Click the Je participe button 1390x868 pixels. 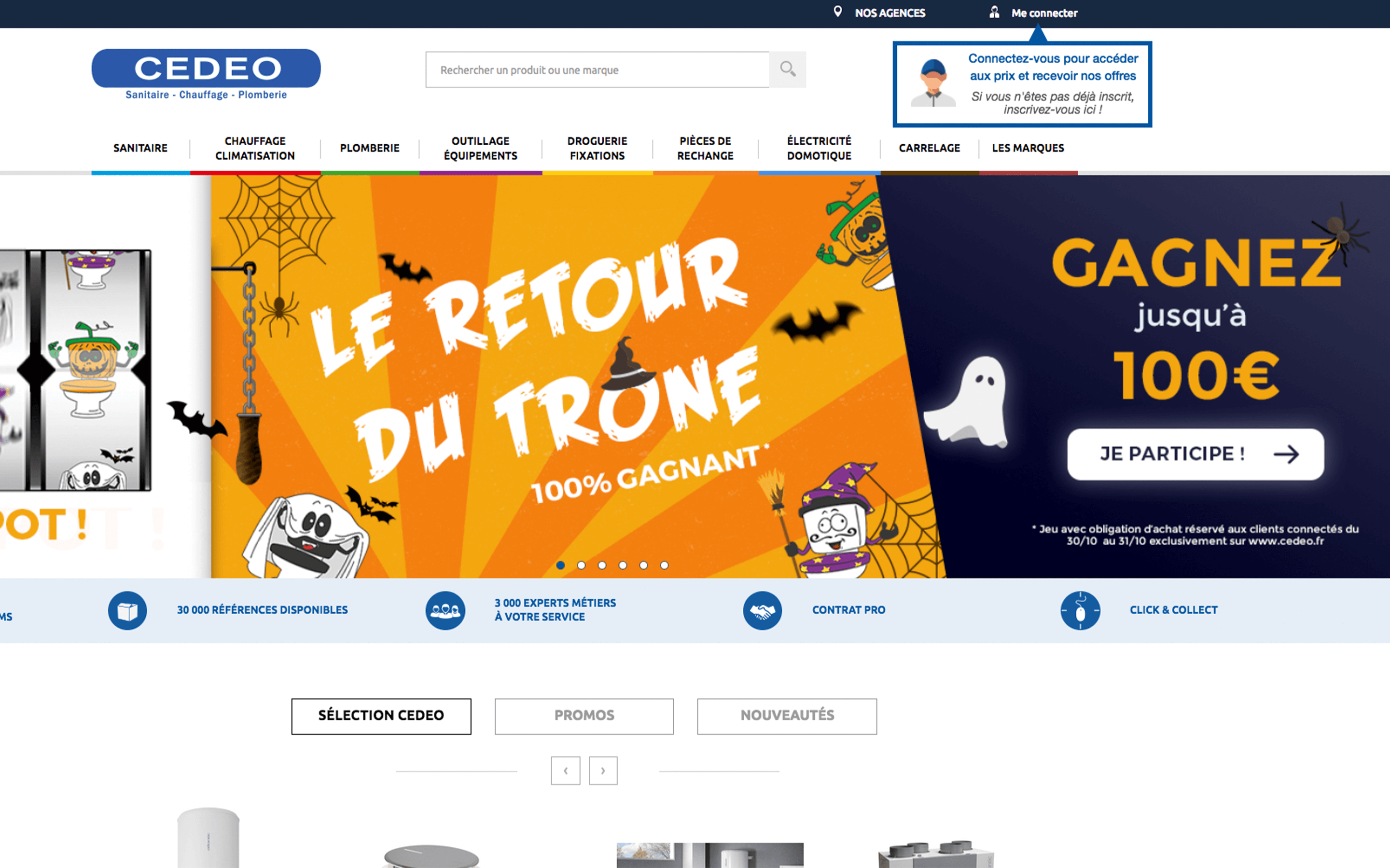click(1195, 454)
